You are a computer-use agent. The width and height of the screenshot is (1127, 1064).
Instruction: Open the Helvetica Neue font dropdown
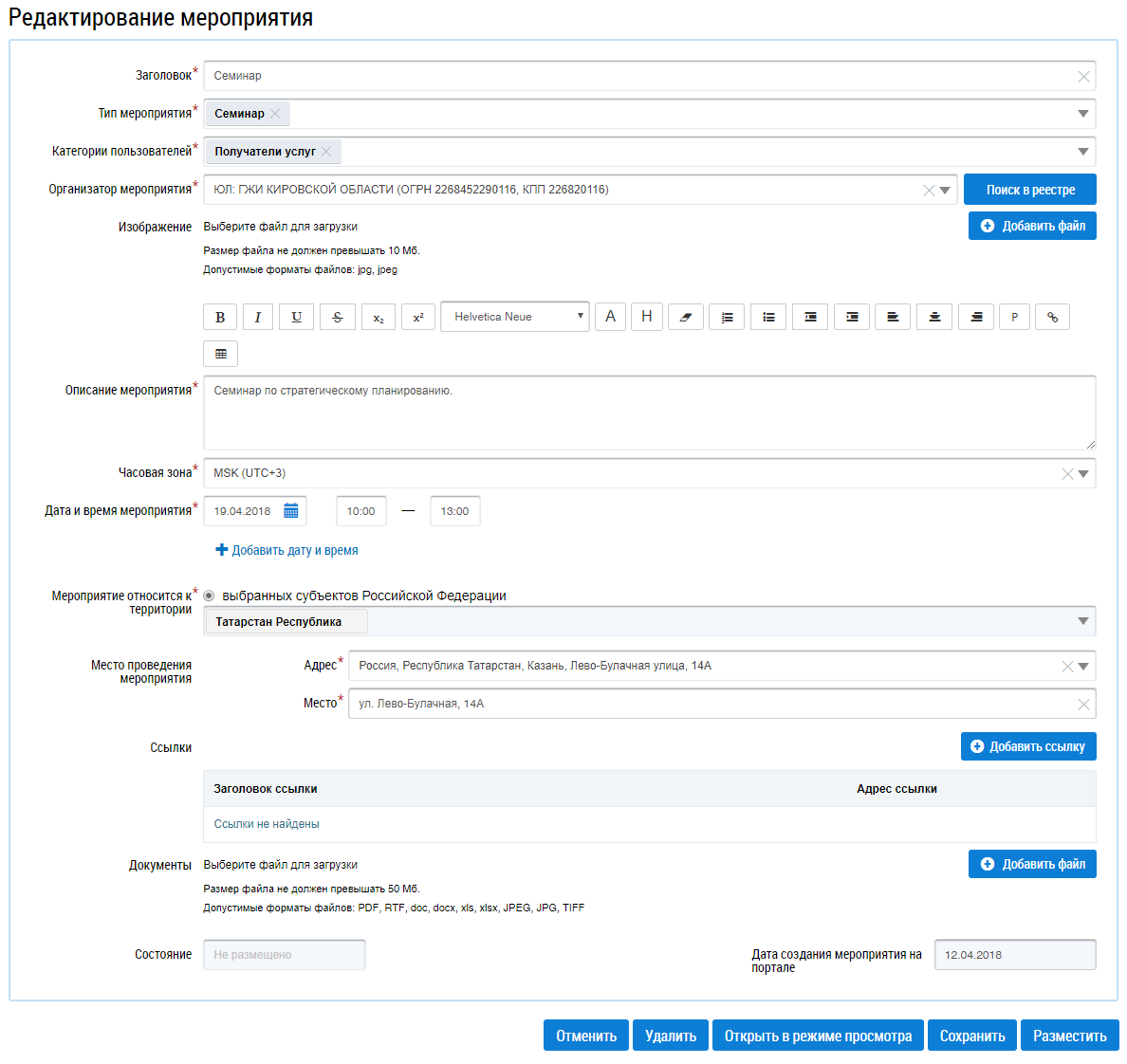point(514,317)
